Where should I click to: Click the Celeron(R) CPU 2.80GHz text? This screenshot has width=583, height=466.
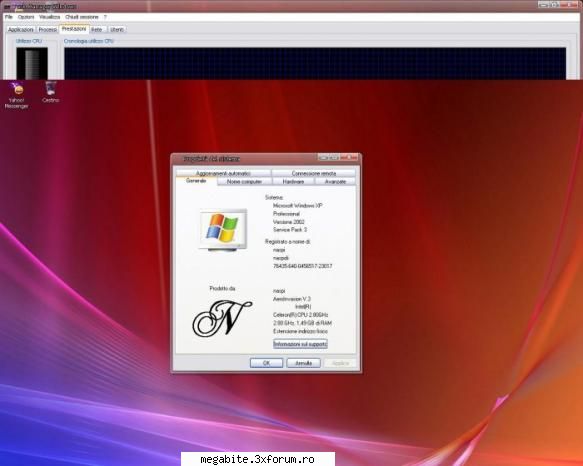301,315
